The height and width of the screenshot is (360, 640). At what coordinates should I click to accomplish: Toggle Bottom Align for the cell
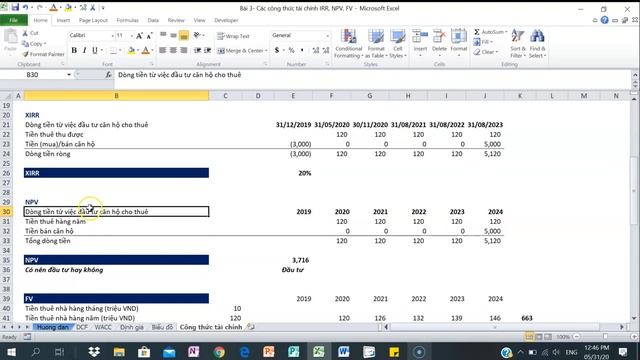pyautogui.click(x=184, y=36)
